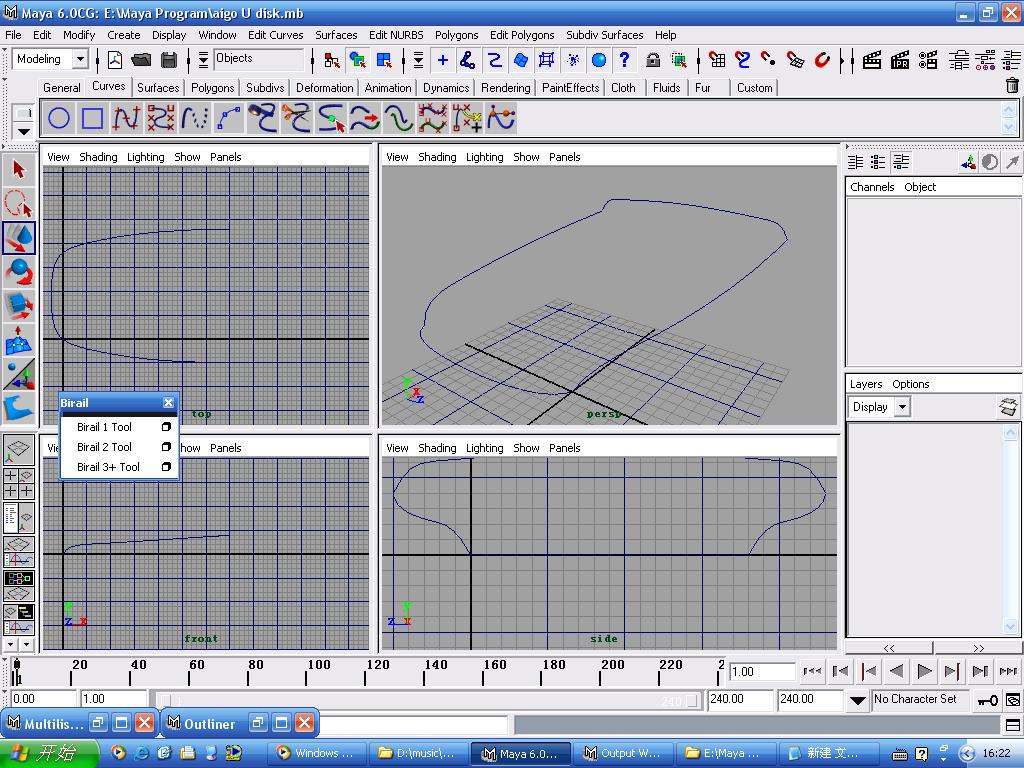Switch to the single perspective layout icon
This screenshot has height=768, width=1024.
[18, 449]
